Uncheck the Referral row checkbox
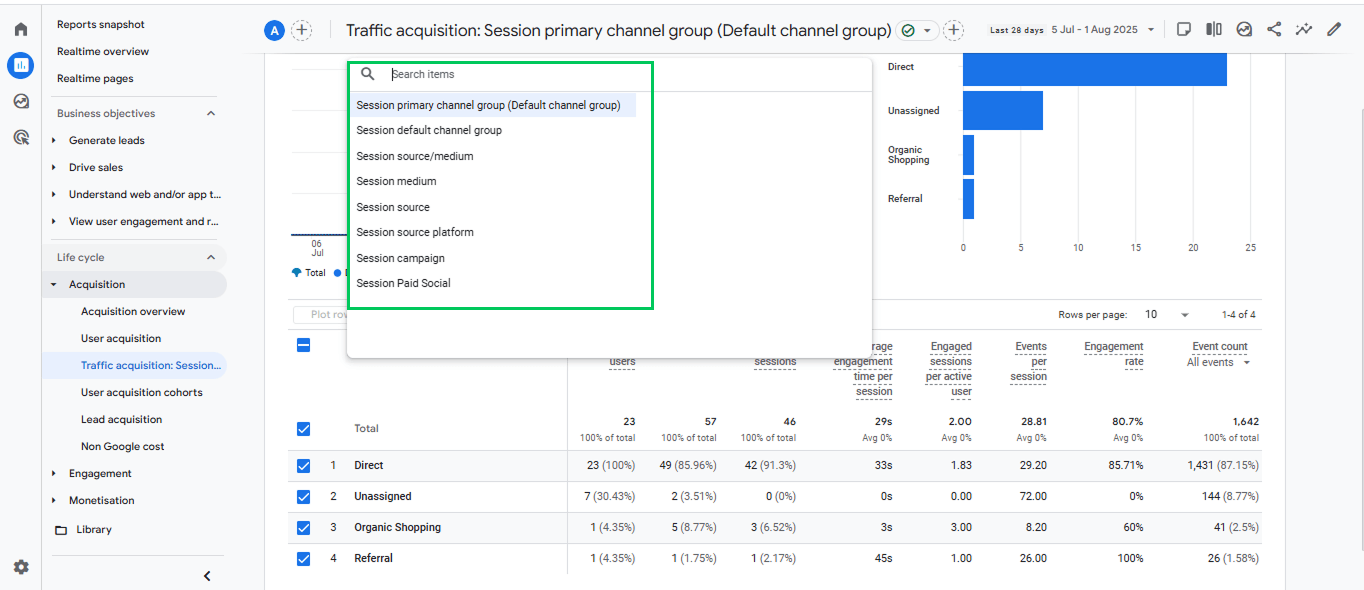The image size is (1364, 590). click(x=303, y=558)
